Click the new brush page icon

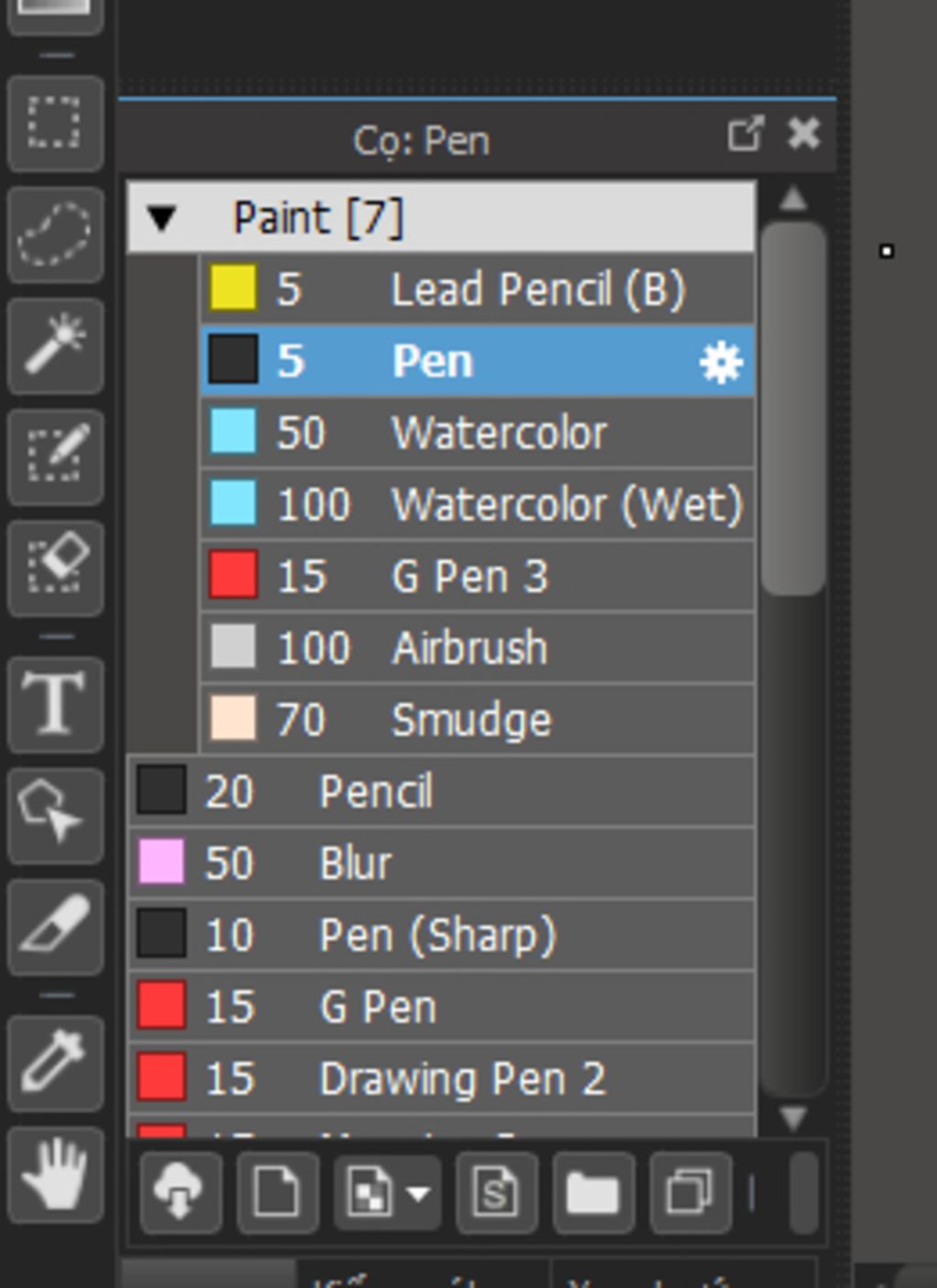click(x=277, y=1192)
